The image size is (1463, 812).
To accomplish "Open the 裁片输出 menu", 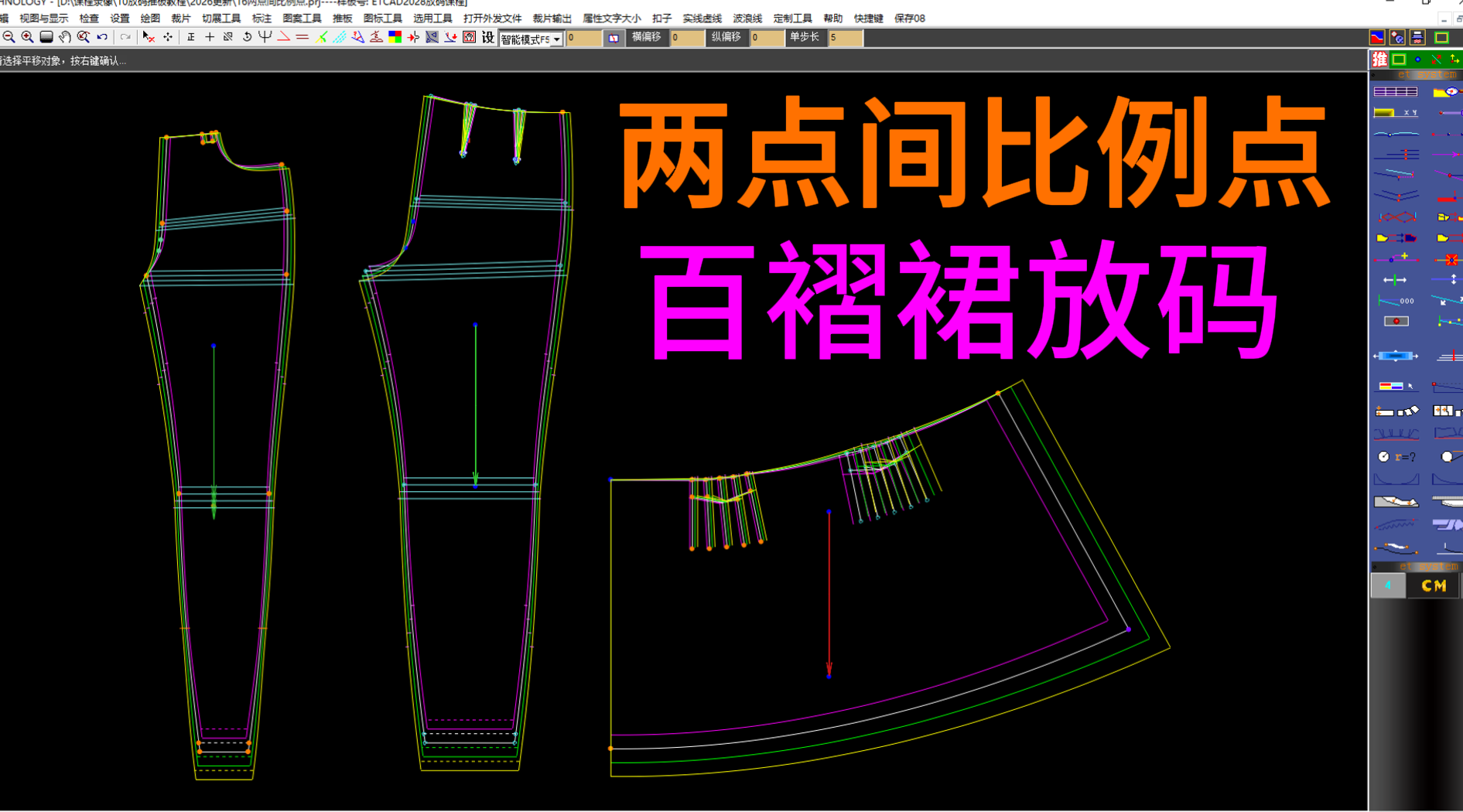I will pyautogui.click(x=552, y=18).
